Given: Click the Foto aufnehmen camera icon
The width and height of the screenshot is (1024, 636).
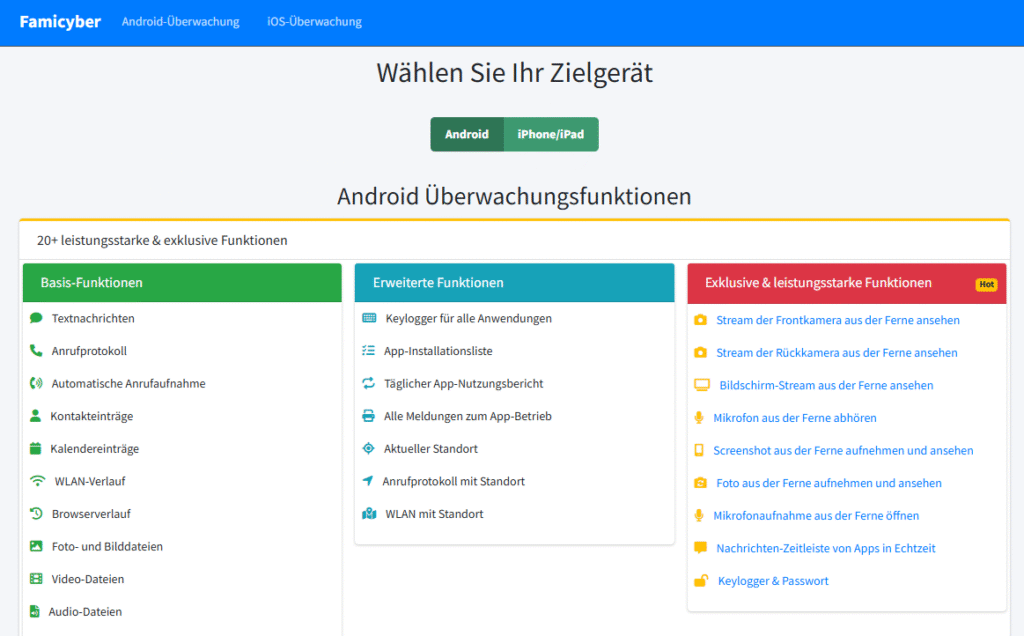Looking at the screenshot, I should click(701, 483).
